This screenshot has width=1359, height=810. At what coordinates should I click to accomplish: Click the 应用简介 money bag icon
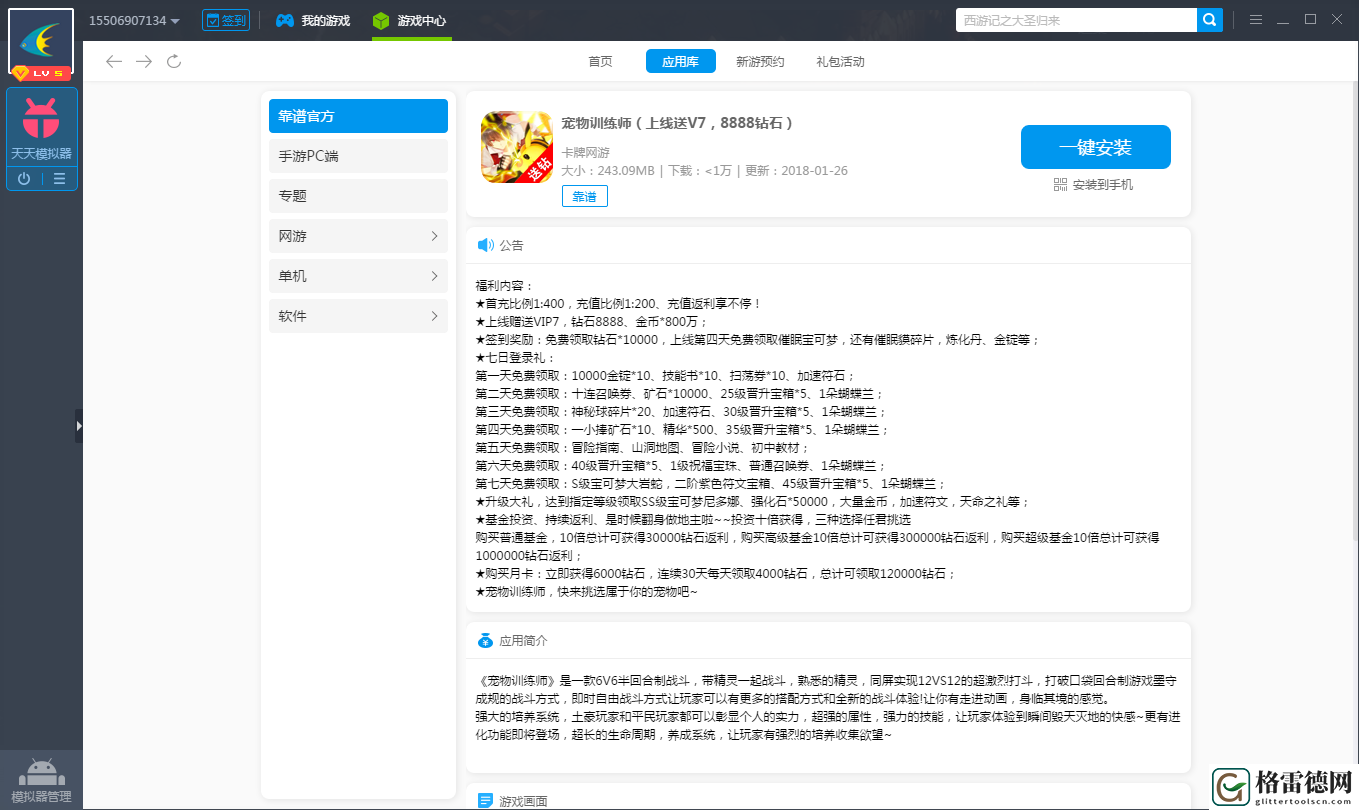[485, 640]
